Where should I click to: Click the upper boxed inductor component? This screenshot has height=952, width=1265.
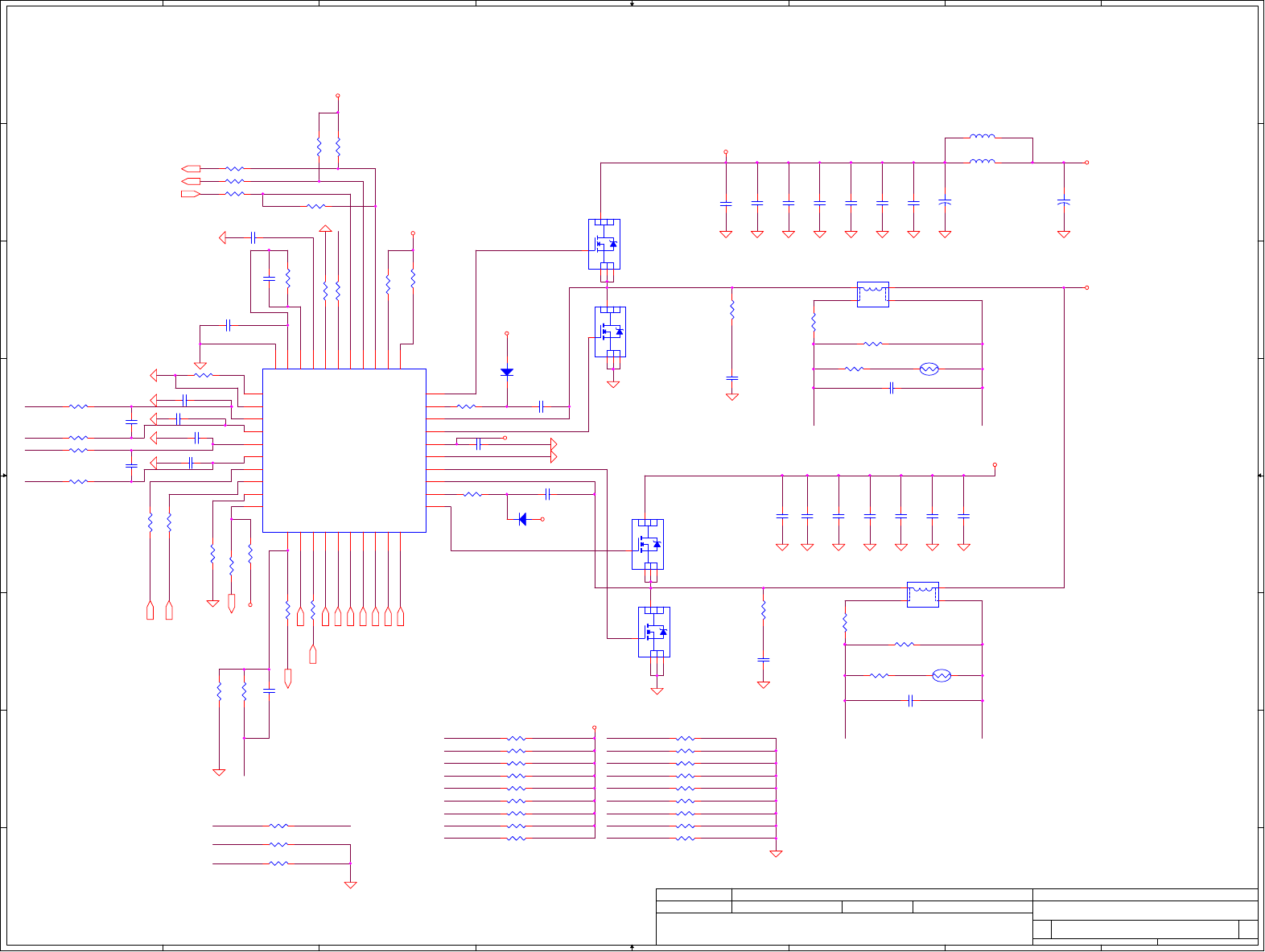[x=873, y=295]
